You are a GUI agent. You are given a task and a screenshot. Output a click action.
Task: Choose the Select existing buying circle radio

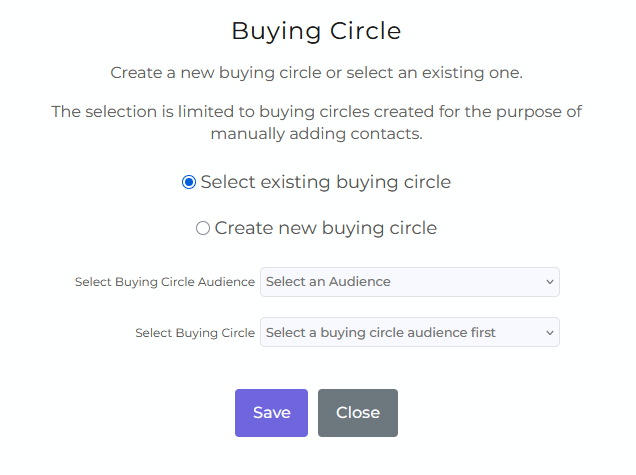[189, 182]
